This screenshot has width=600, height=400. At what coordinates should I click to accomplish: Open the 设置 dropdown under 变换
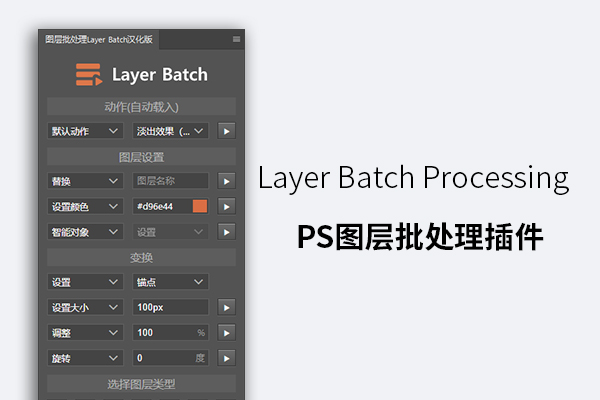click(85, 282)
